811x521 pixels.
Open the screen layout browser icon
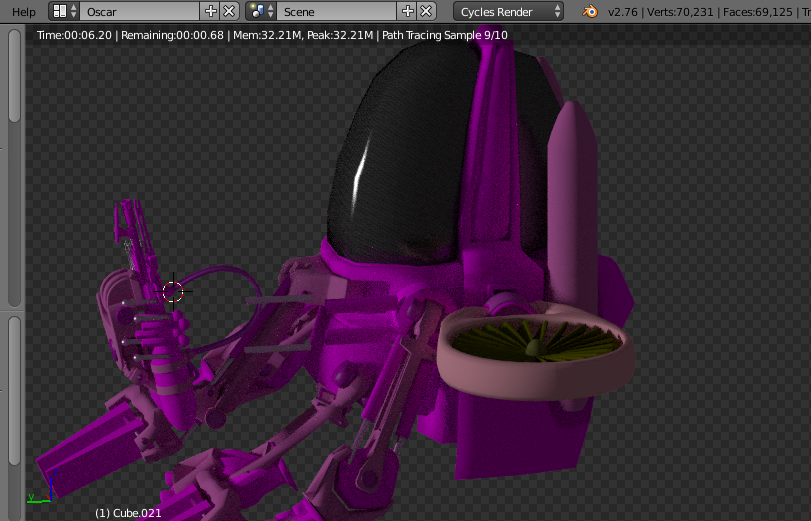(x=64, y=12)
